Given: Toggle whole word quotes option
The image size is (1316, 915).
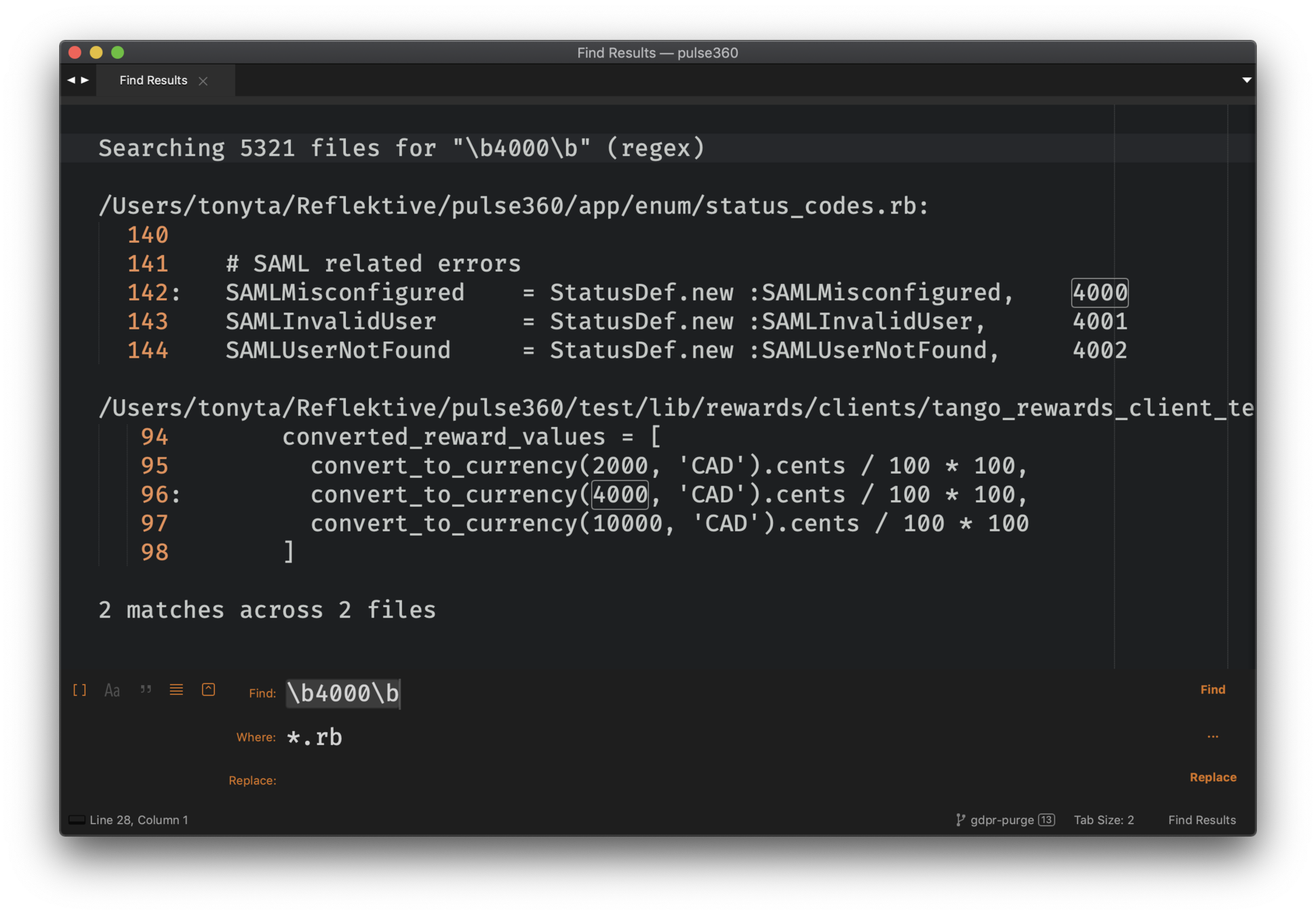Looking at the screenshot, I should click(145, 690).
